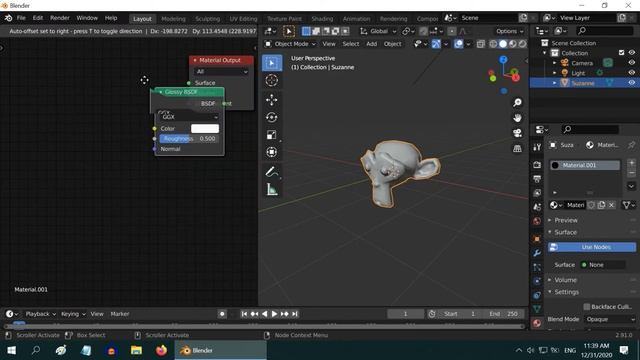Select solid viewport shading mode
This screenshot has width=640, height=360.
pyautogui.click(x=503, y=44)
